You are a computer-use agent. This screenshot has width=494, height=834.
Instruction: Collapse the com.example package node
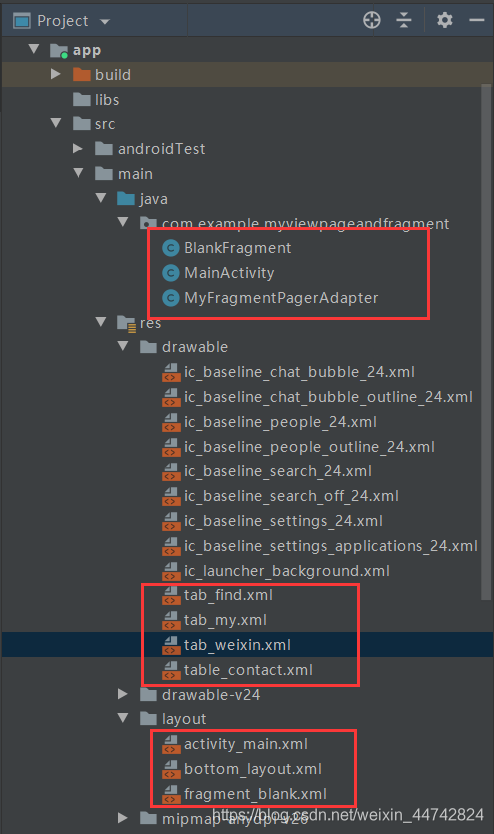123,221
